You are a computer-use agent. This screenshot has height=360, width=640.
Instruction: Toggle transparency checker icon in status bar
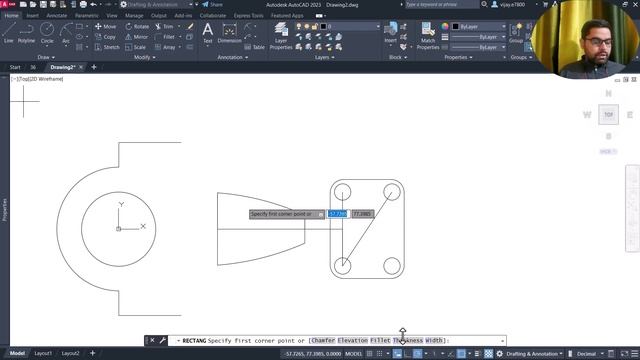click(x=488, y=354)
